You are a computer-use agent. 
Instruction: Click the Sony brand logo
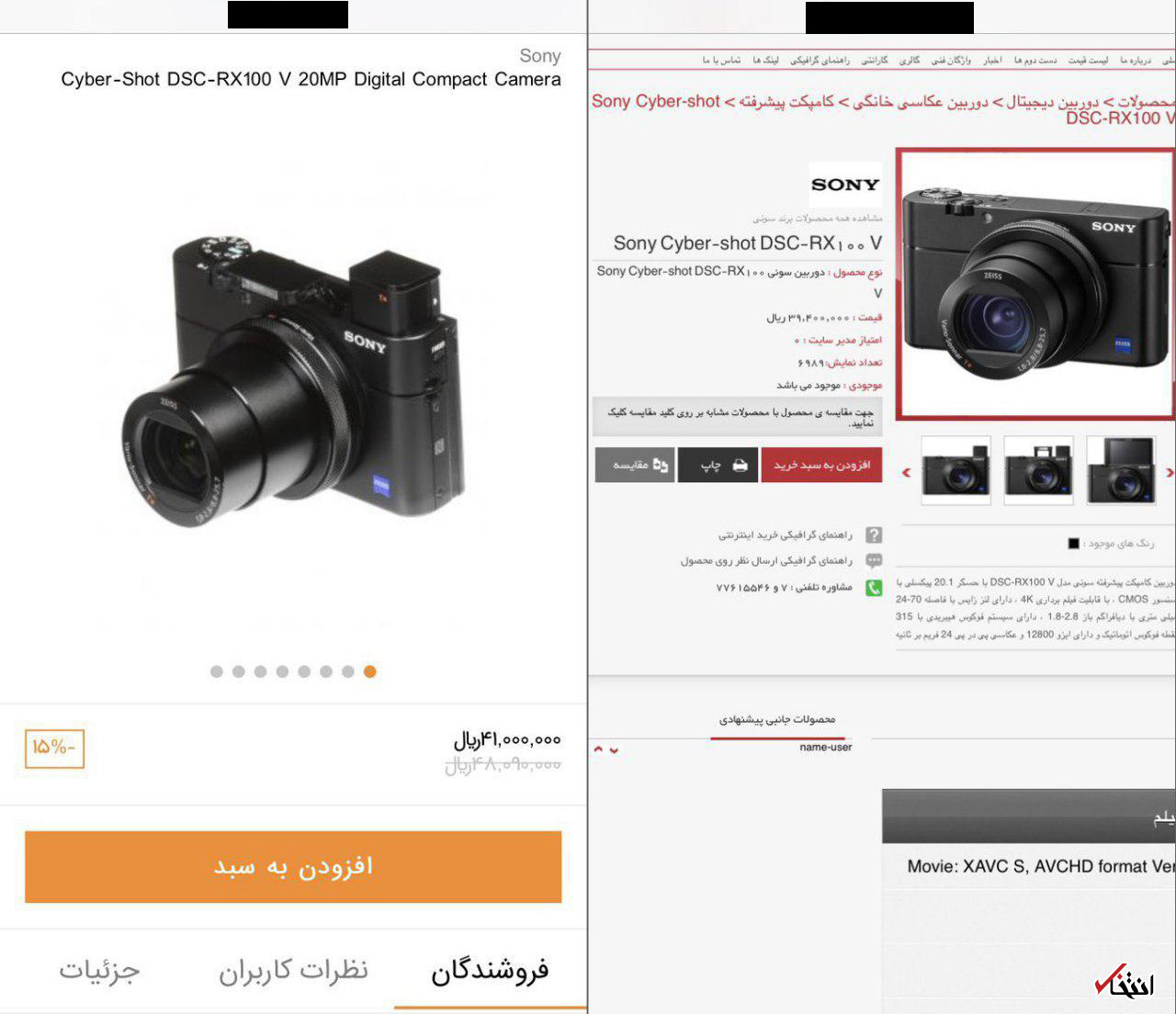tap(845, 185)
